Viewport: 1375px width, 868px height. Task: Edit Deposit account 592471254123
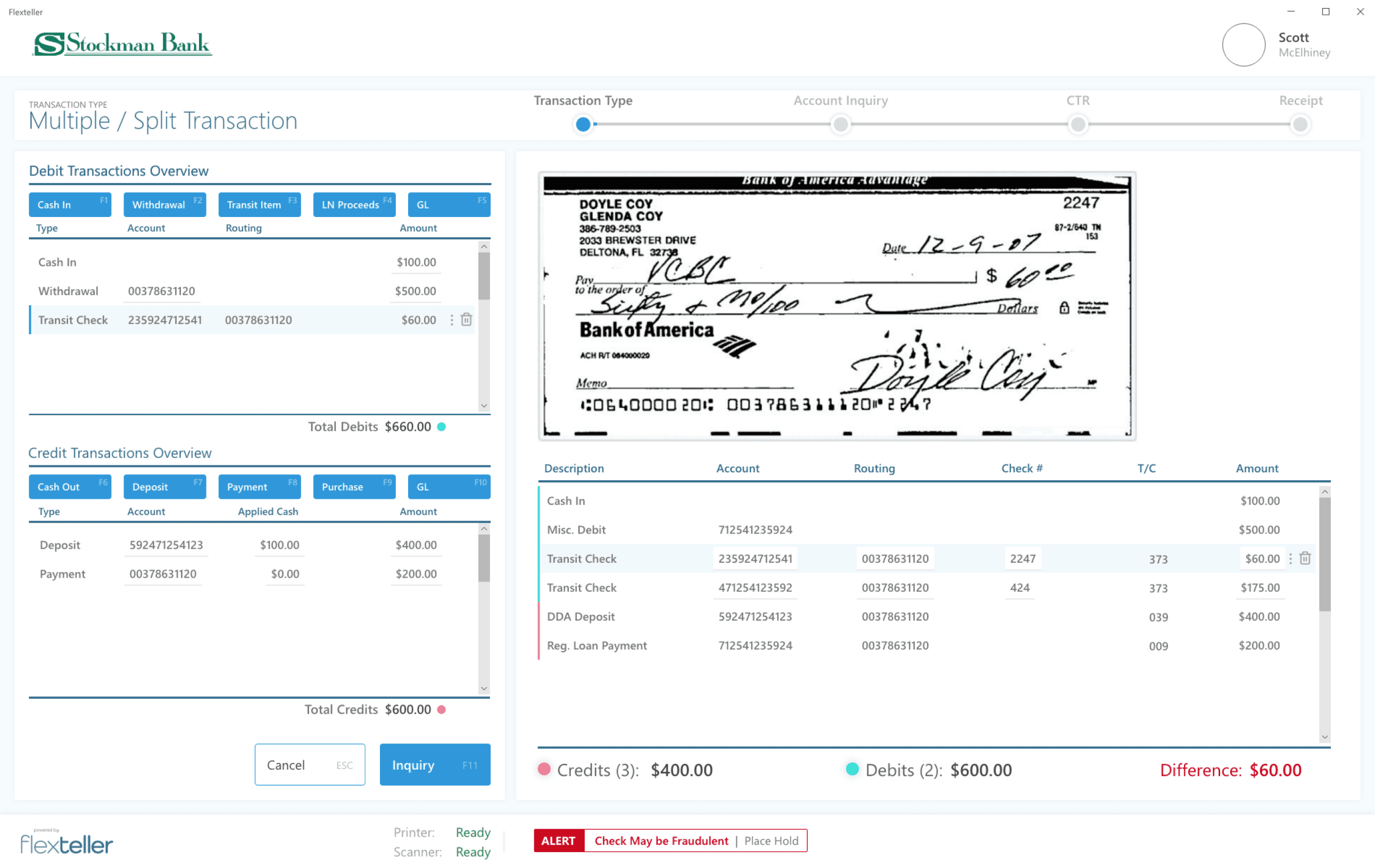(165, 545)
